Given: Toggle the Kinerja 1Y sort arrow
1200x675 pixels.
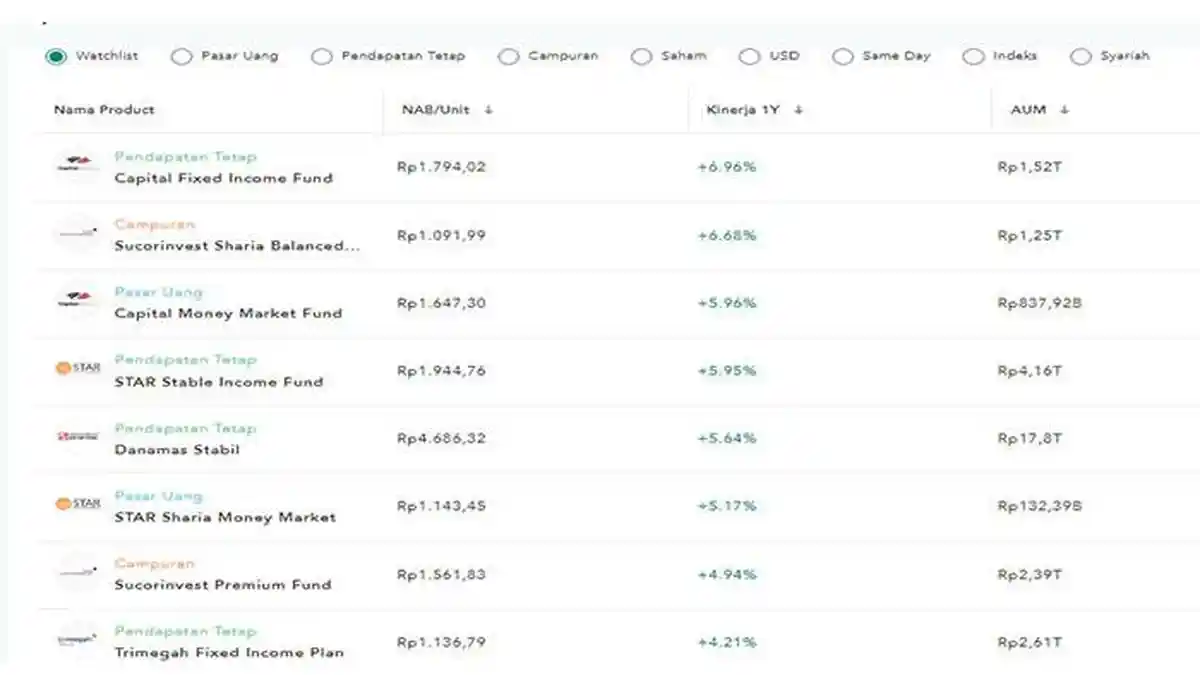Looking at the screenshot, I should pyautogui.click(x=797, y=110).
